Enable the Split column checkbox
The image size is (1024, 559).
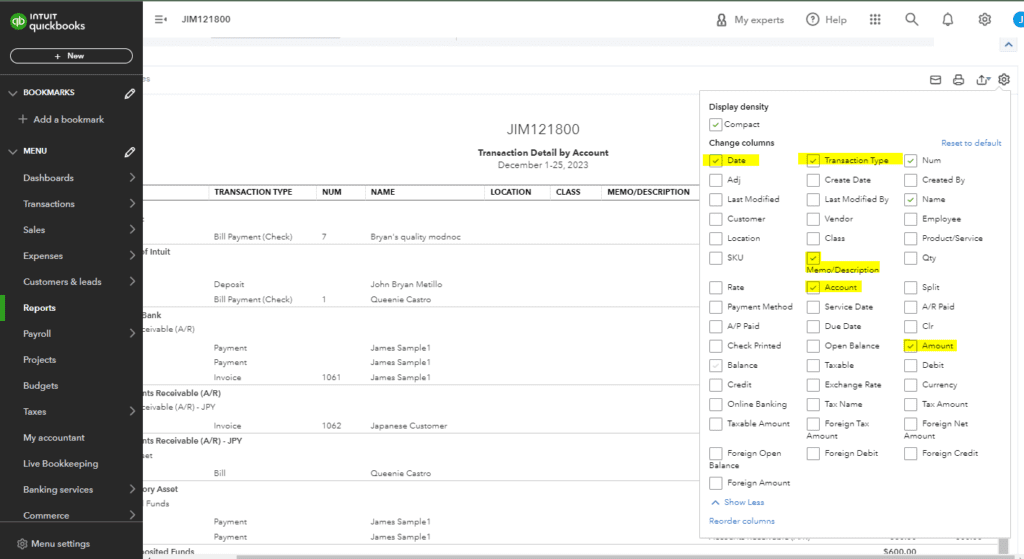(910, 287)
